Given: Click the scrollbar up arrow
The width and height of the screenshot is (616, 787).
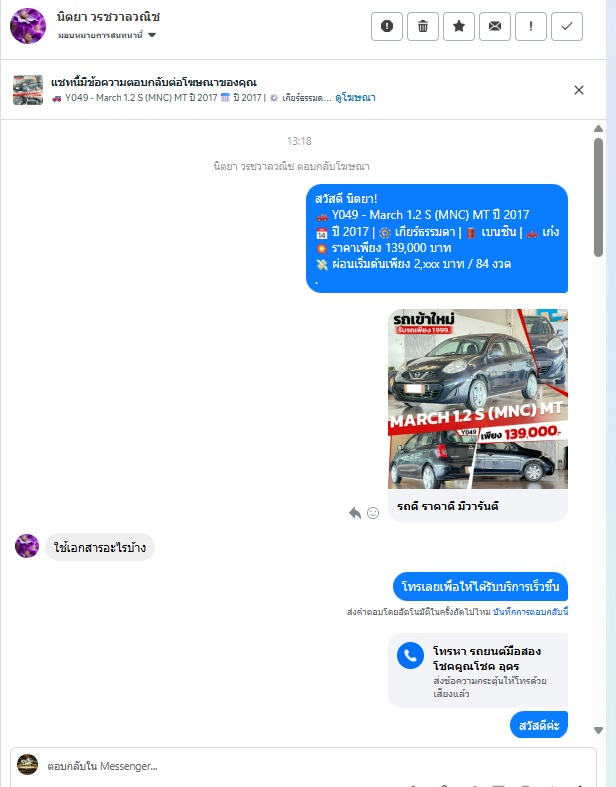Looking at the screenshot, I should tap(598, 129).
